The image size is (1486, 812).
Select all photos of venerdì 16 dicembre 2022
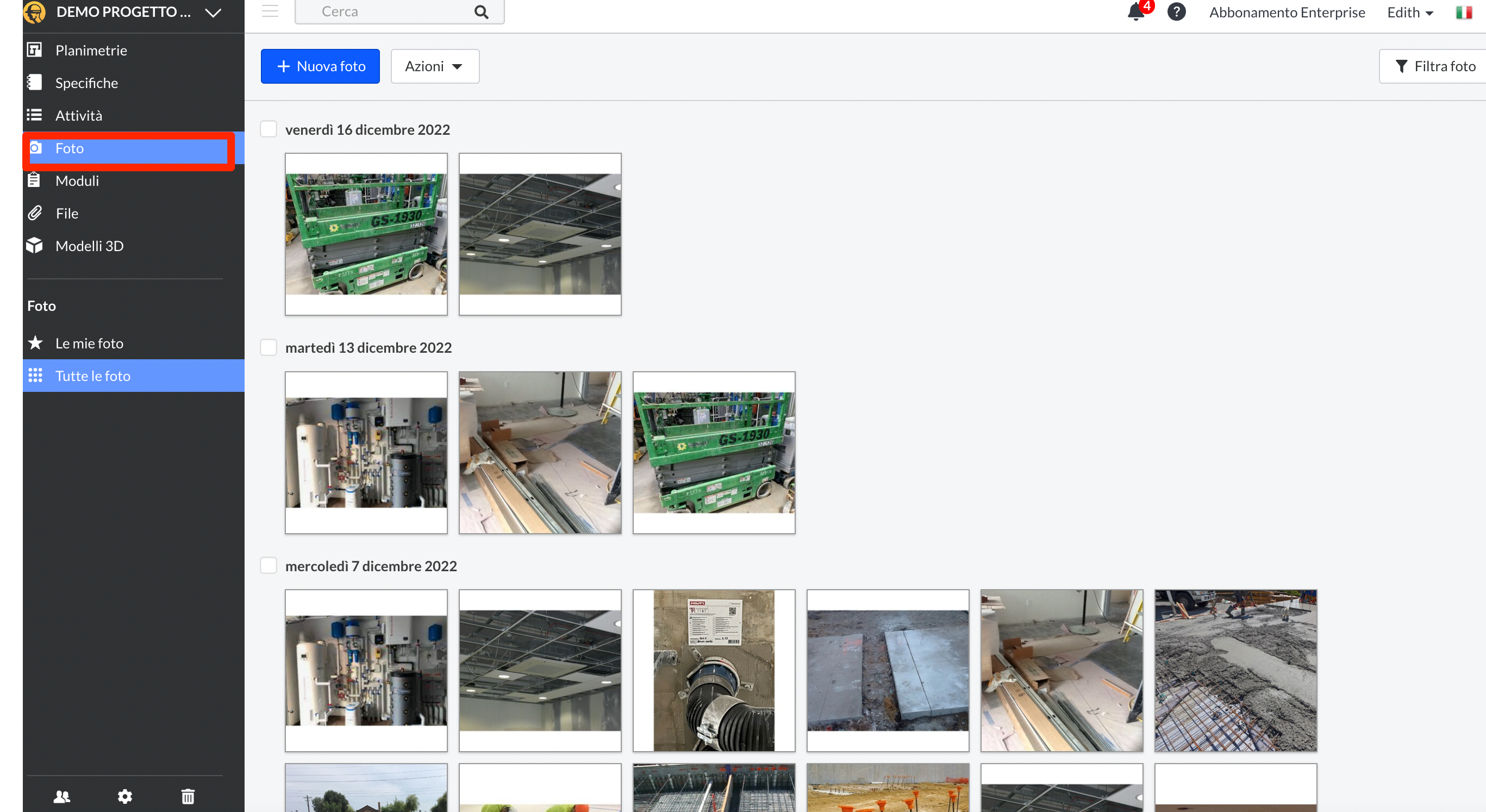pyautogui.click(x=269, y=129)
